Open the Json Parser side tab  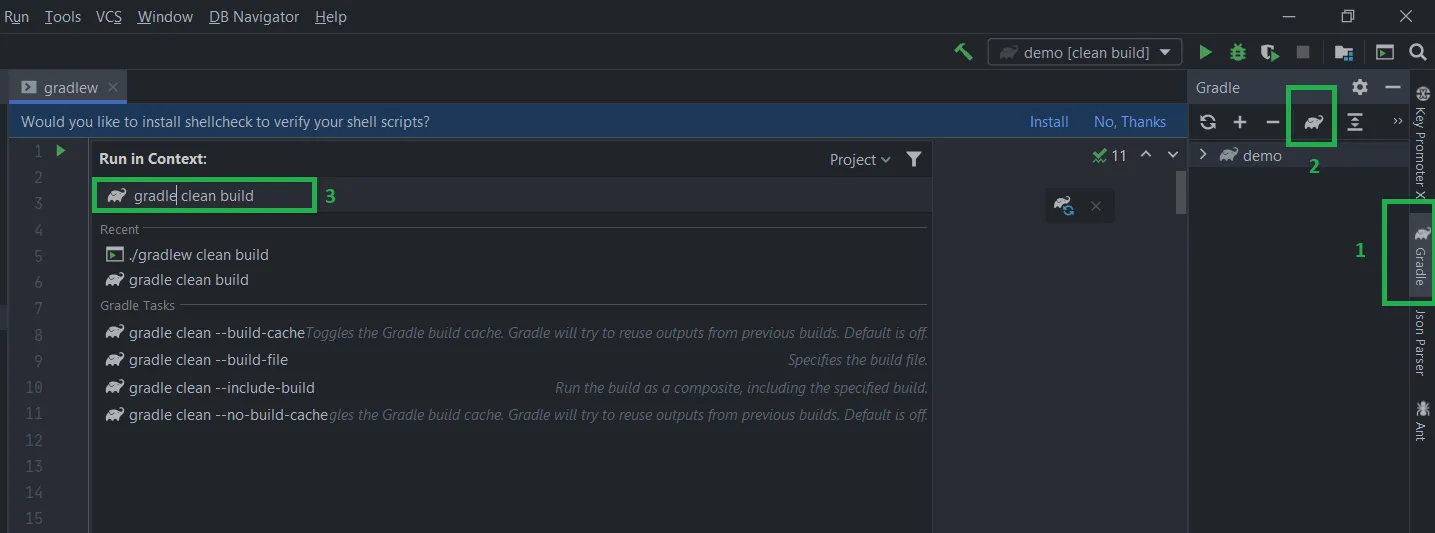(1420, 342)
